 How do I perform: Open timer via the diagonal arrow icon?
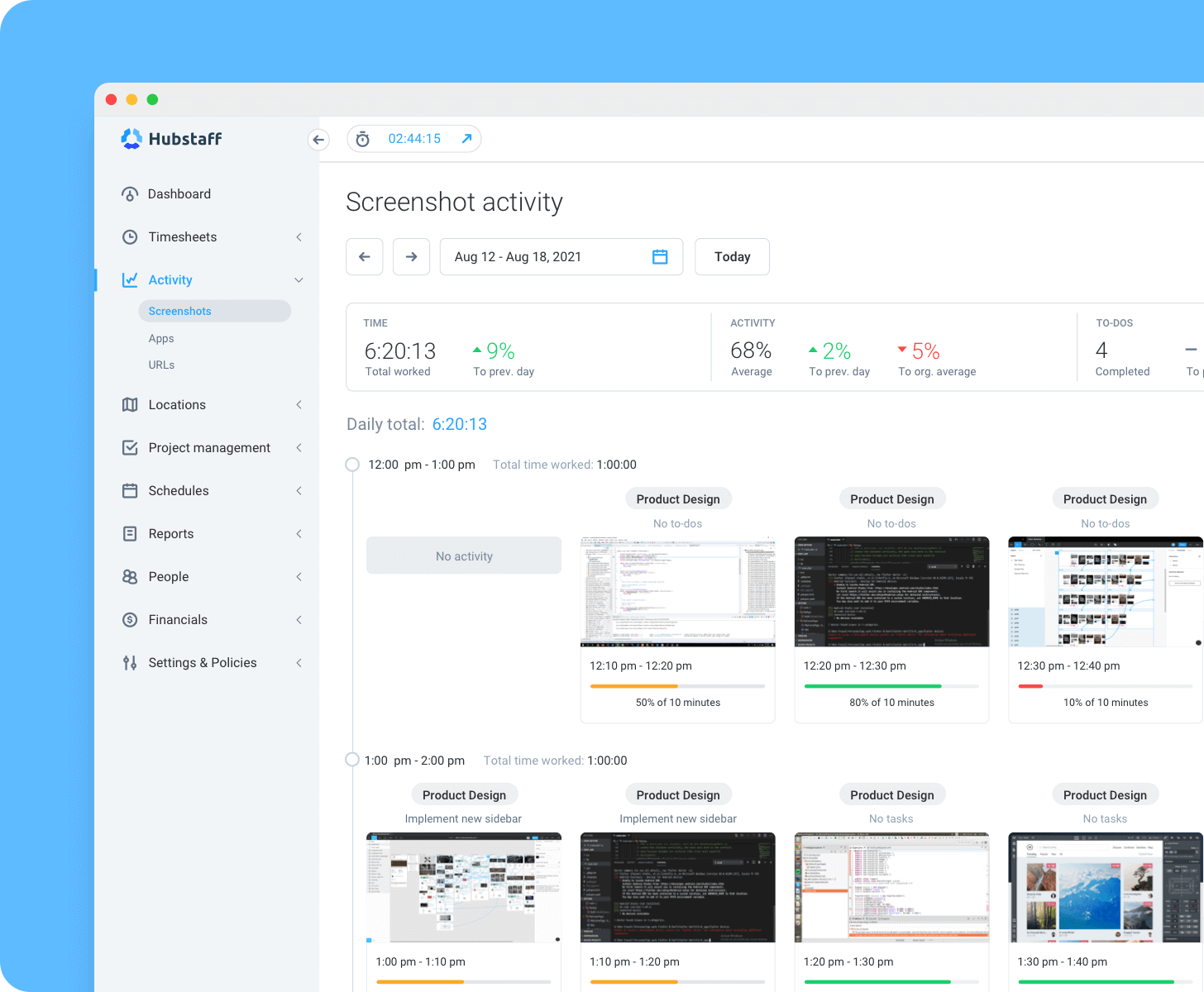pos(466,139)
